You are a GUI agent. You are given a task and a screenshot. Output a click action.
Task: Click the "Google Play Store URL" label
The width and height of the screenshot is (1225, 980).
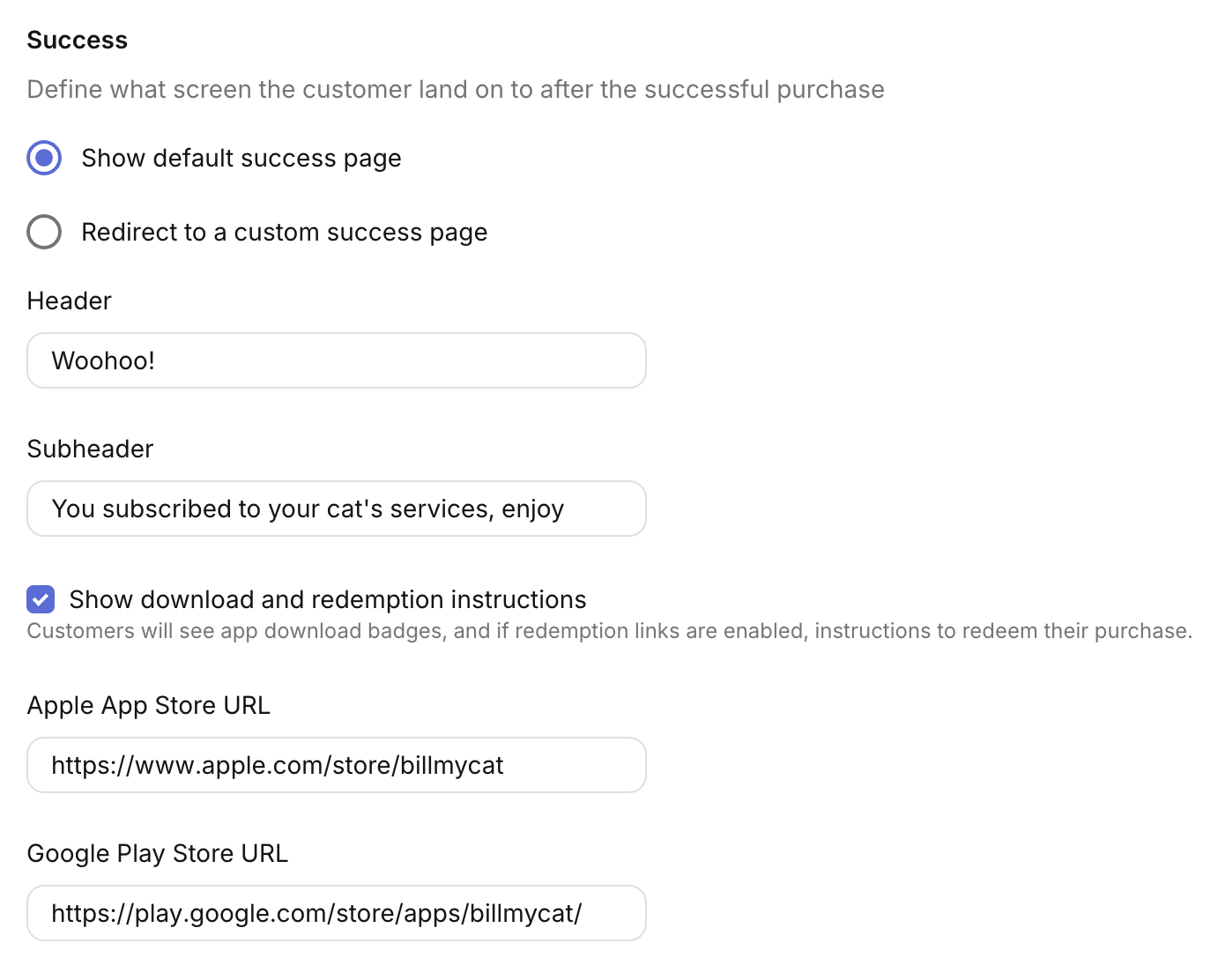[158, 854]
